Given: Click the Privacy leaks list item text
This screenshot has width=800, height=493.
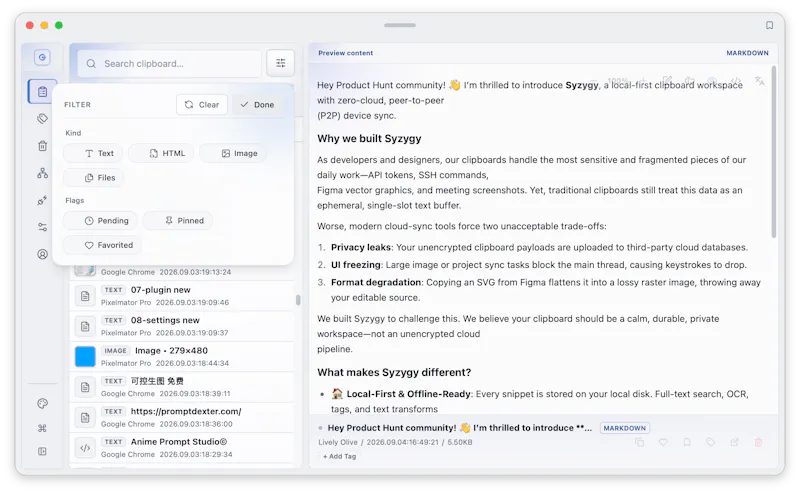Looking at the screenshot, I should (539, 248).
